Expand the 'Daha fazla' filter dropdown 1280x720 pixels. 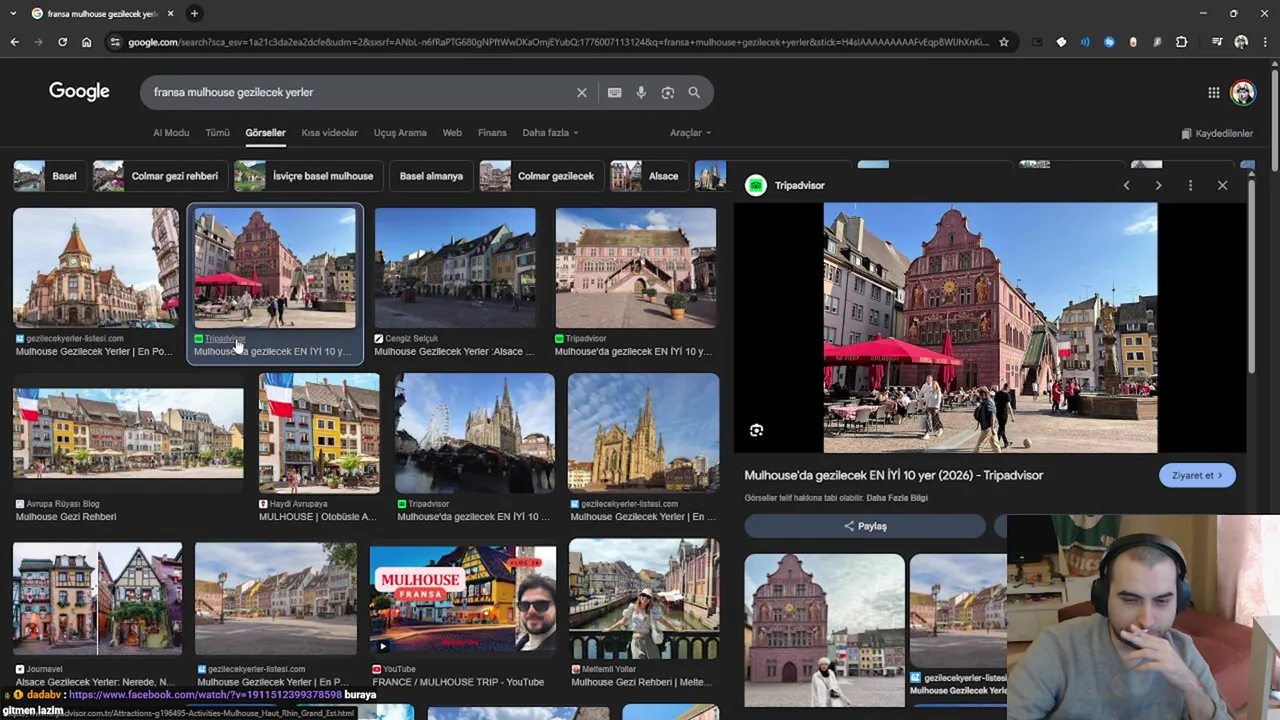(x=550, y=133)
